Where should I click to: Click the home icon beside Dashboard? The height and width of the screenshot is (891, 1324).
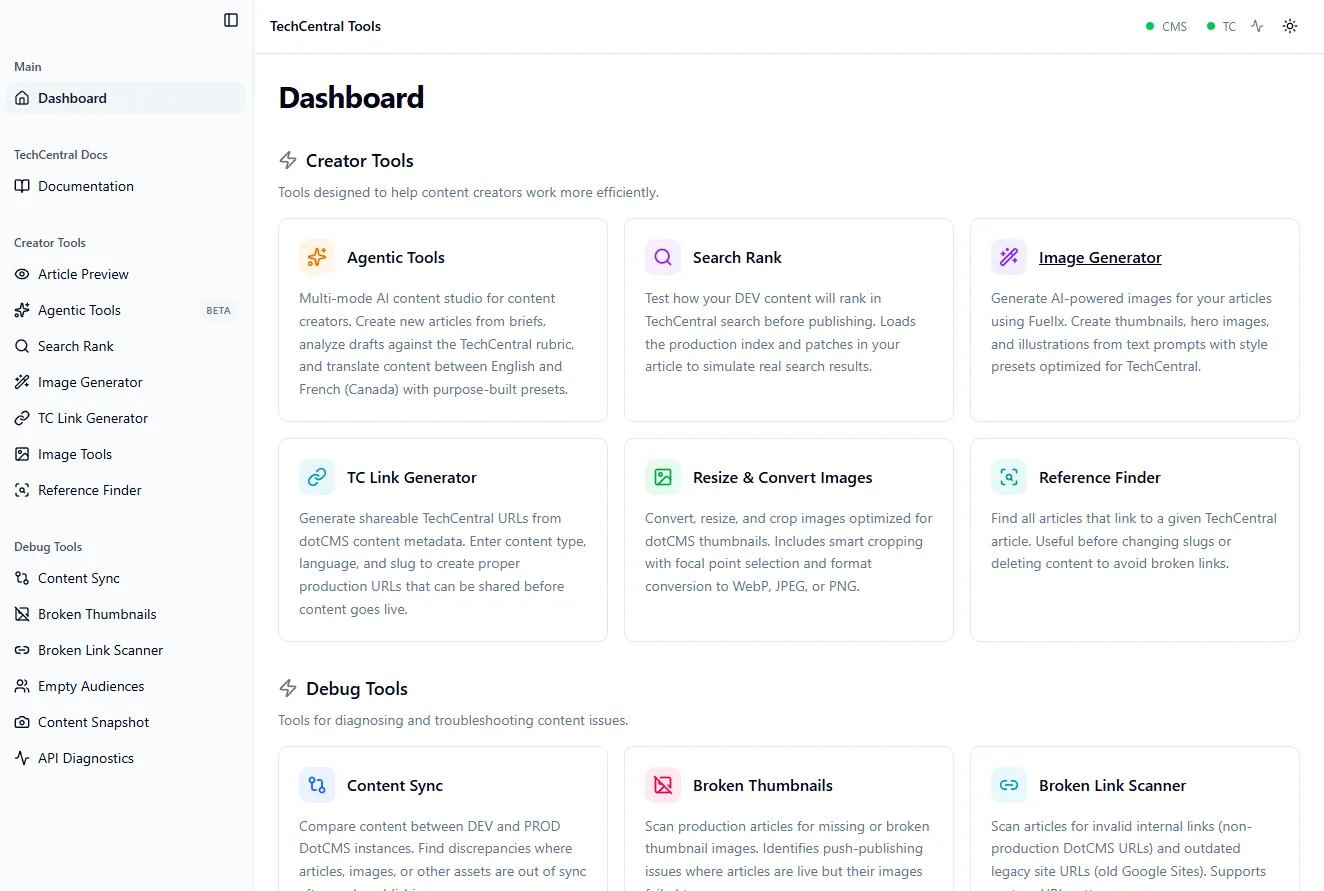coord(22,98)
